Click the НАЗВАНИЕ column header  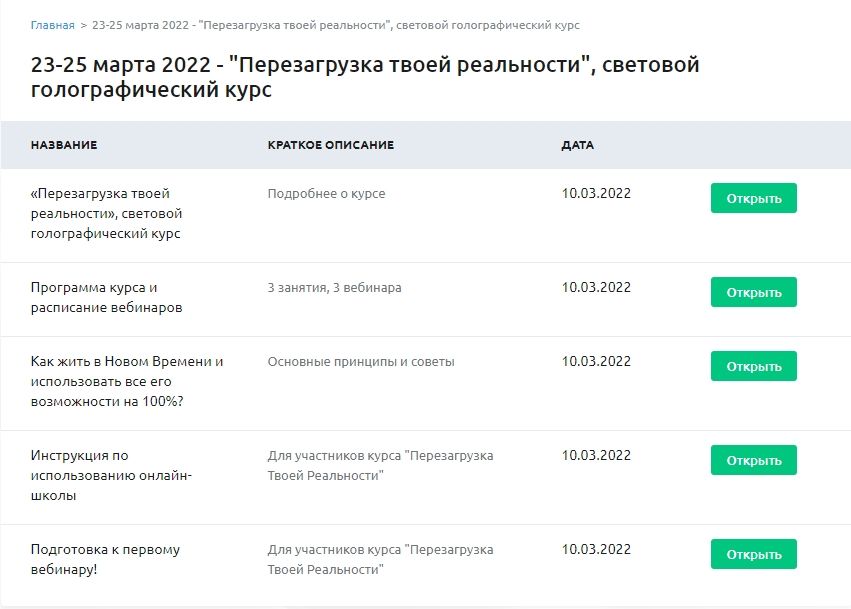point(64,145)
